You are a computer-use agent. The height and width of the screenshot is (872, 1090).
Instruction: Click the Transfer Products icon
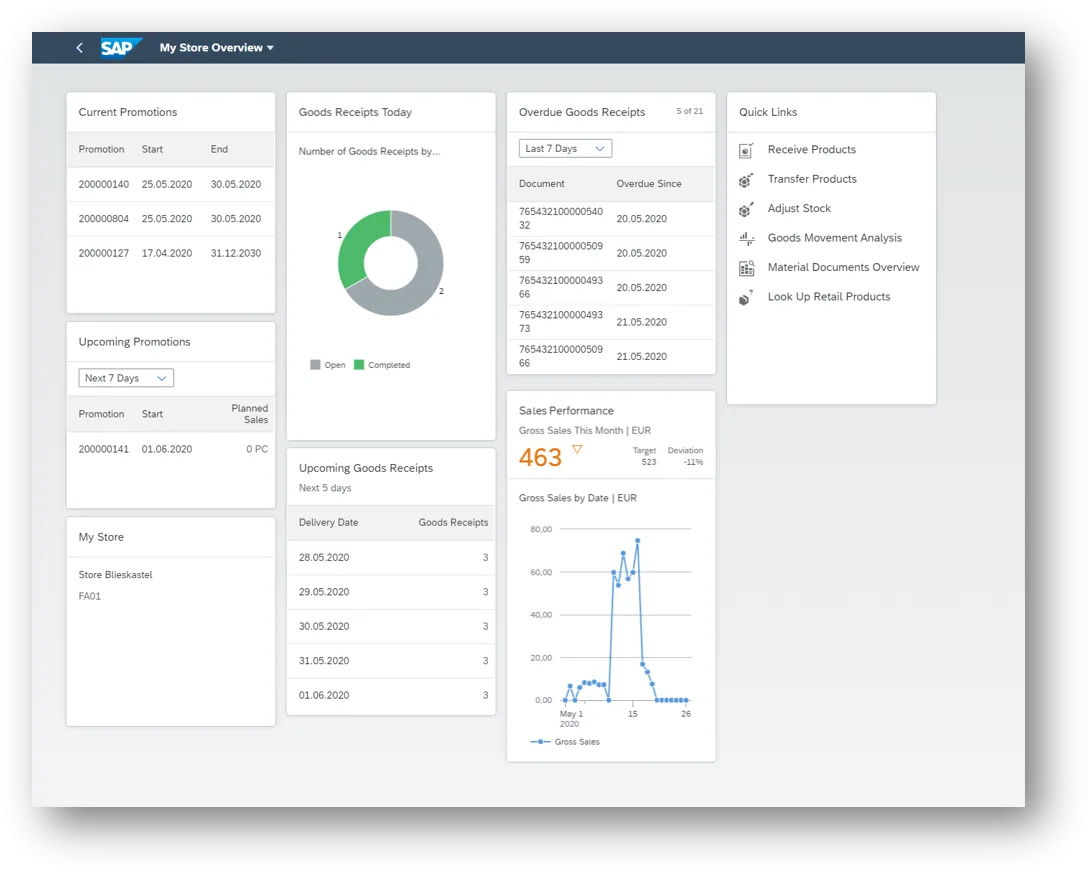[x=746, y=180]
